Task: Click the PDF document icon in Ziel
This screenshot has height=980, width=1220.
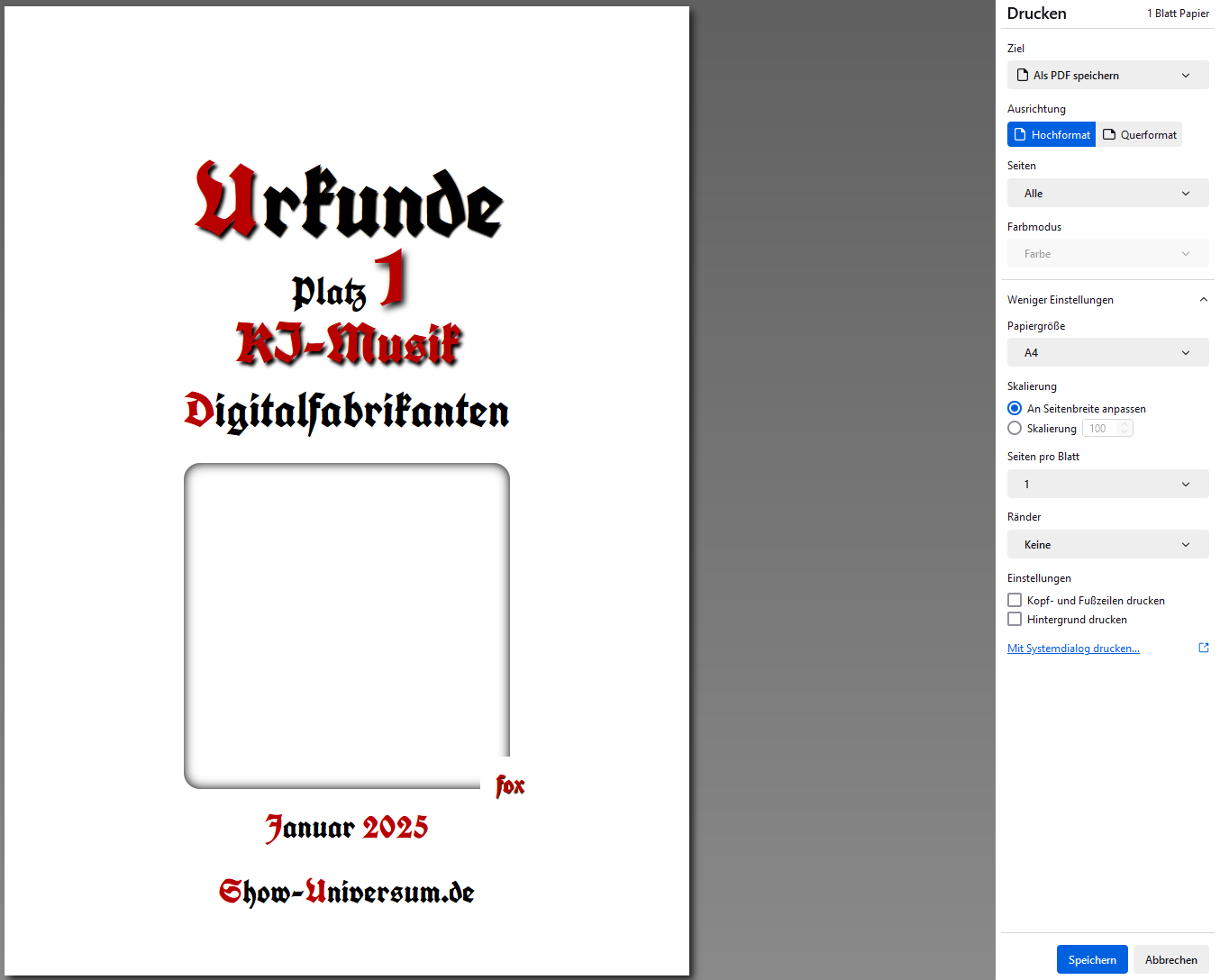Action: click(x=1023, y=75)
